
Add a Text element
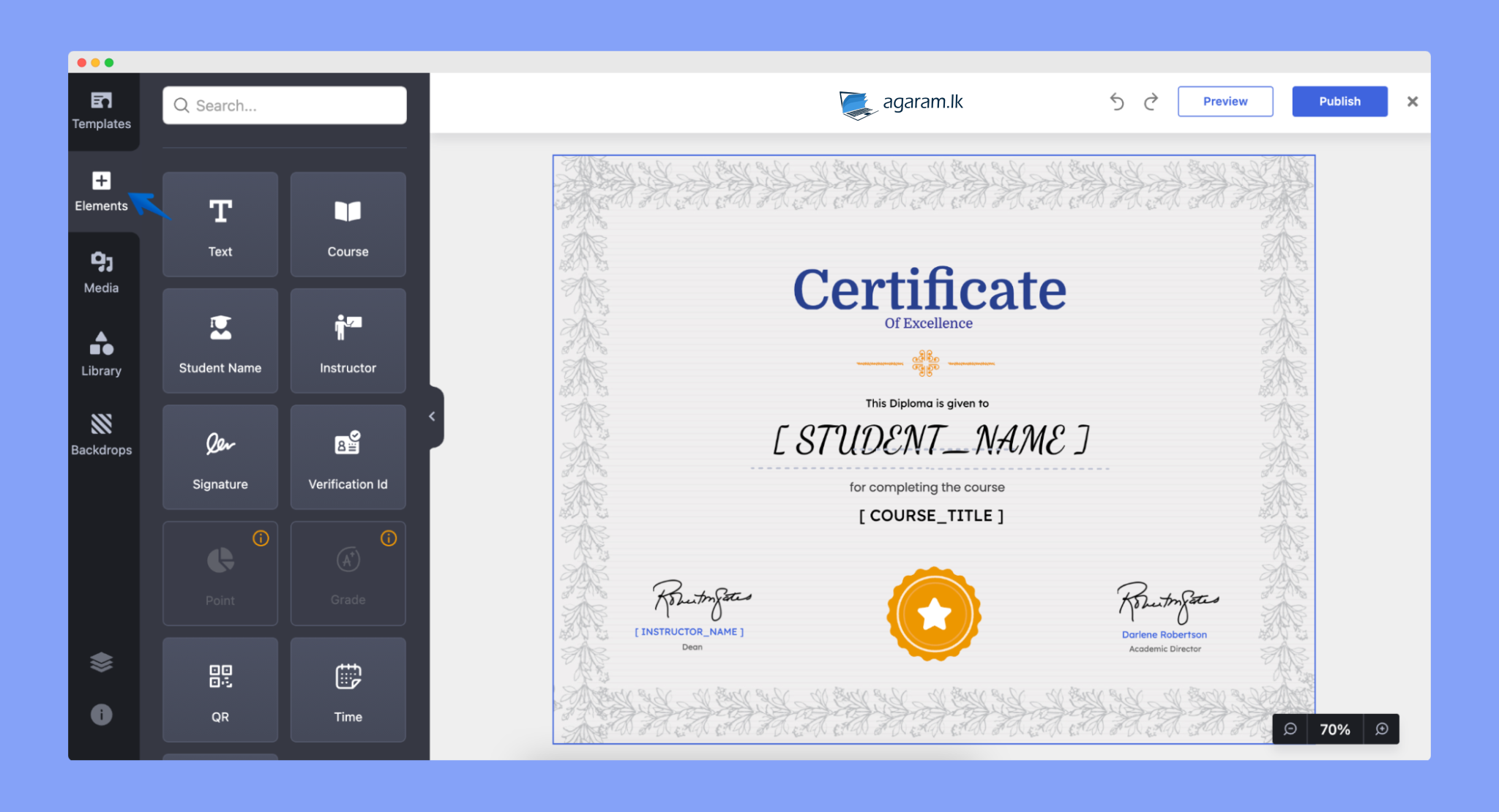click(220, 225)
